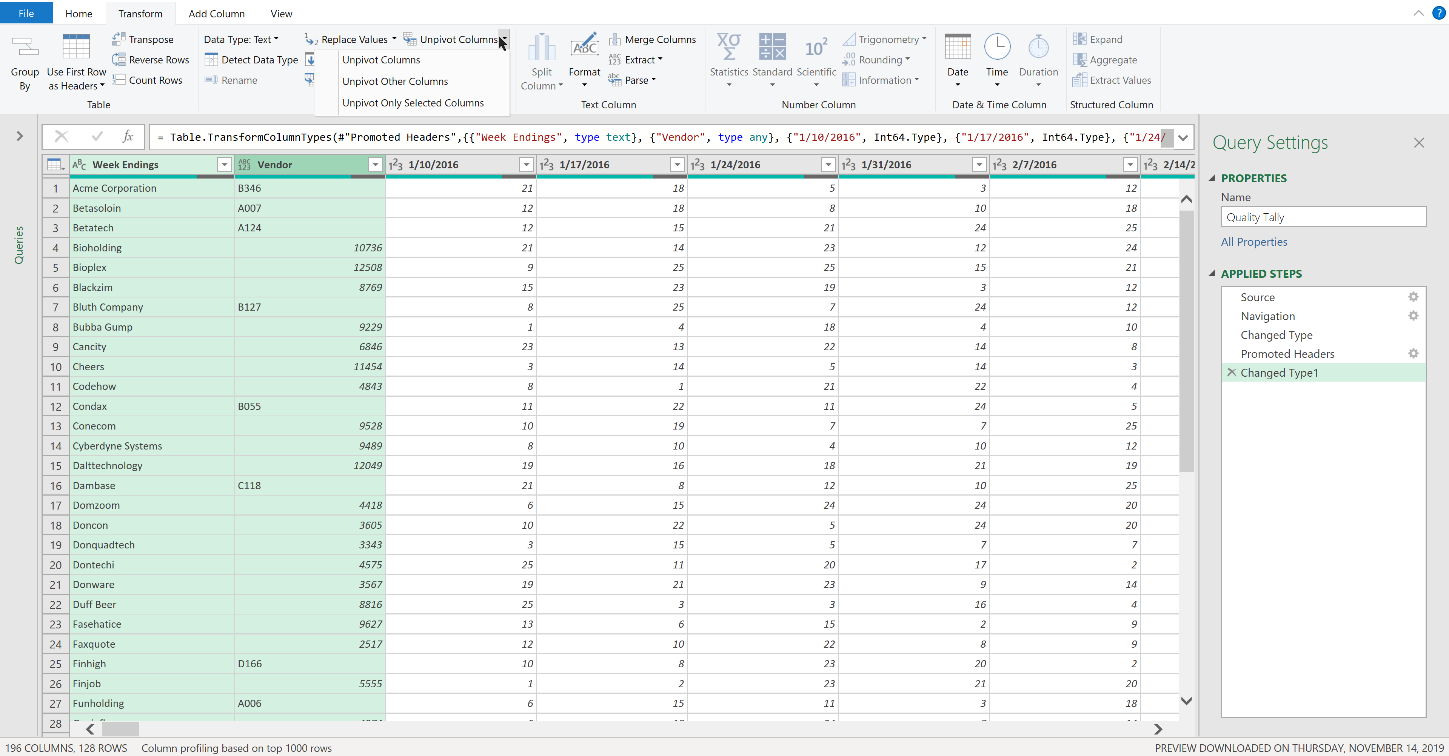Open the File tab
1449x756 pixels.
click(x=26, y=13)
